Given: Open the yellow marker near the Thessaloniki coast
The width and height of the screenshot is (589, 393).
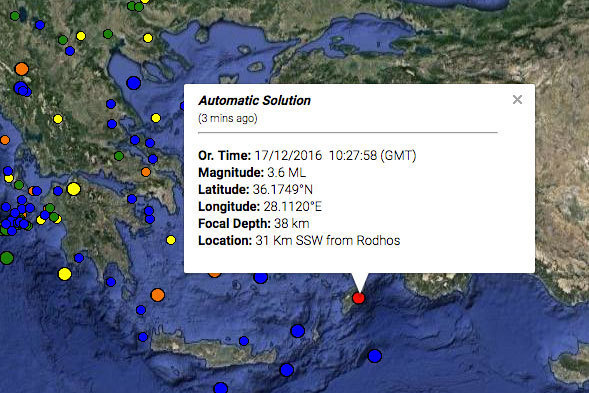Looking at the screenshot, I should 148,38.
